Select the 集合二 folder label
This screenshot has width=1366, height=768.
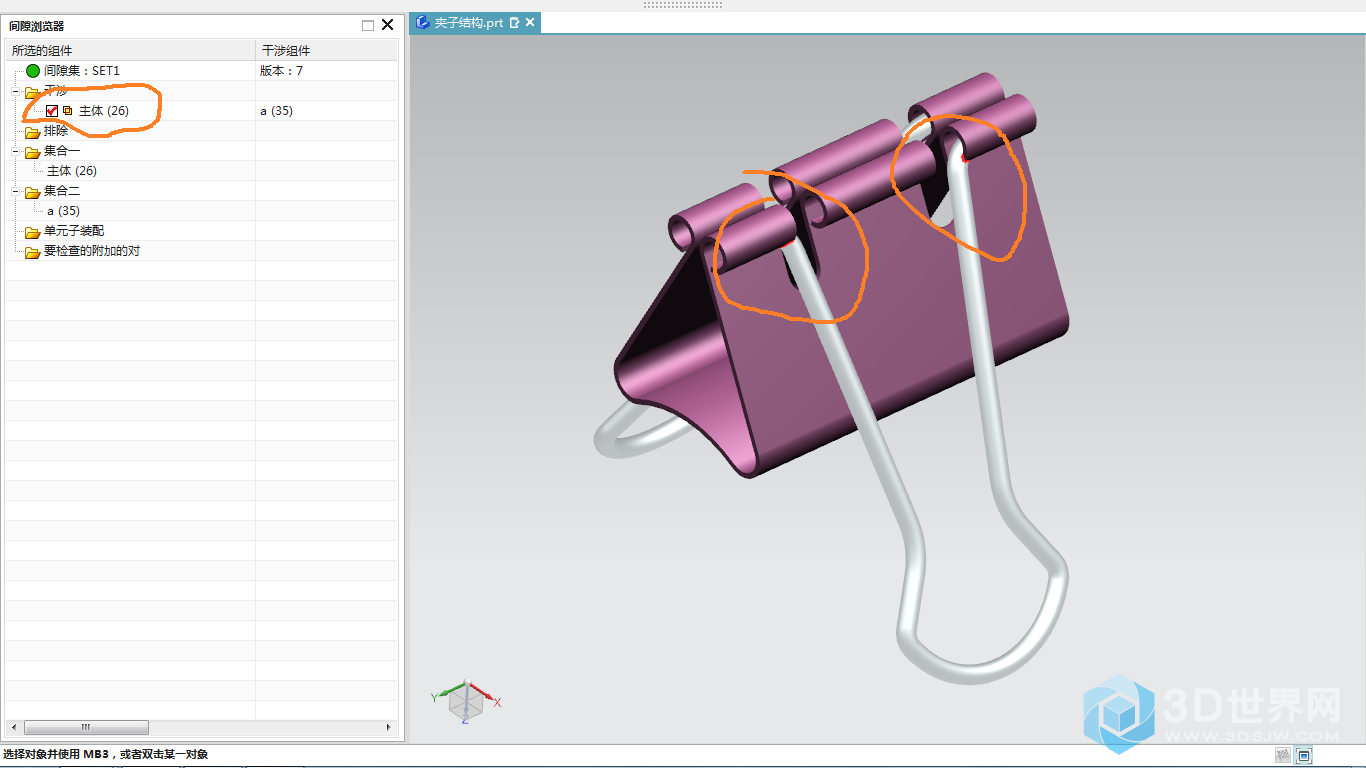(62, 191)
